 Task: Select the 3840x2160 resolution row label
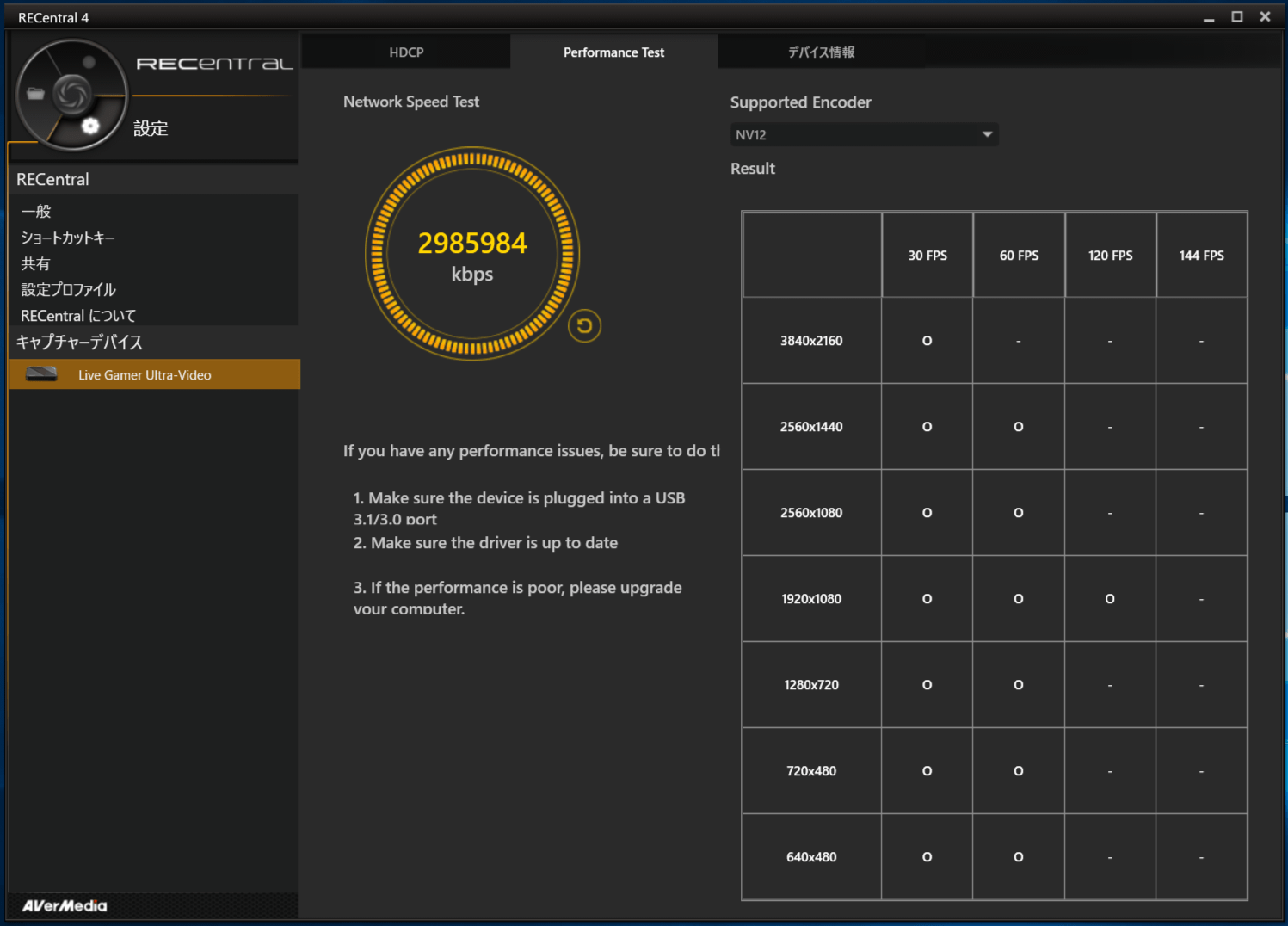[811, 341]
